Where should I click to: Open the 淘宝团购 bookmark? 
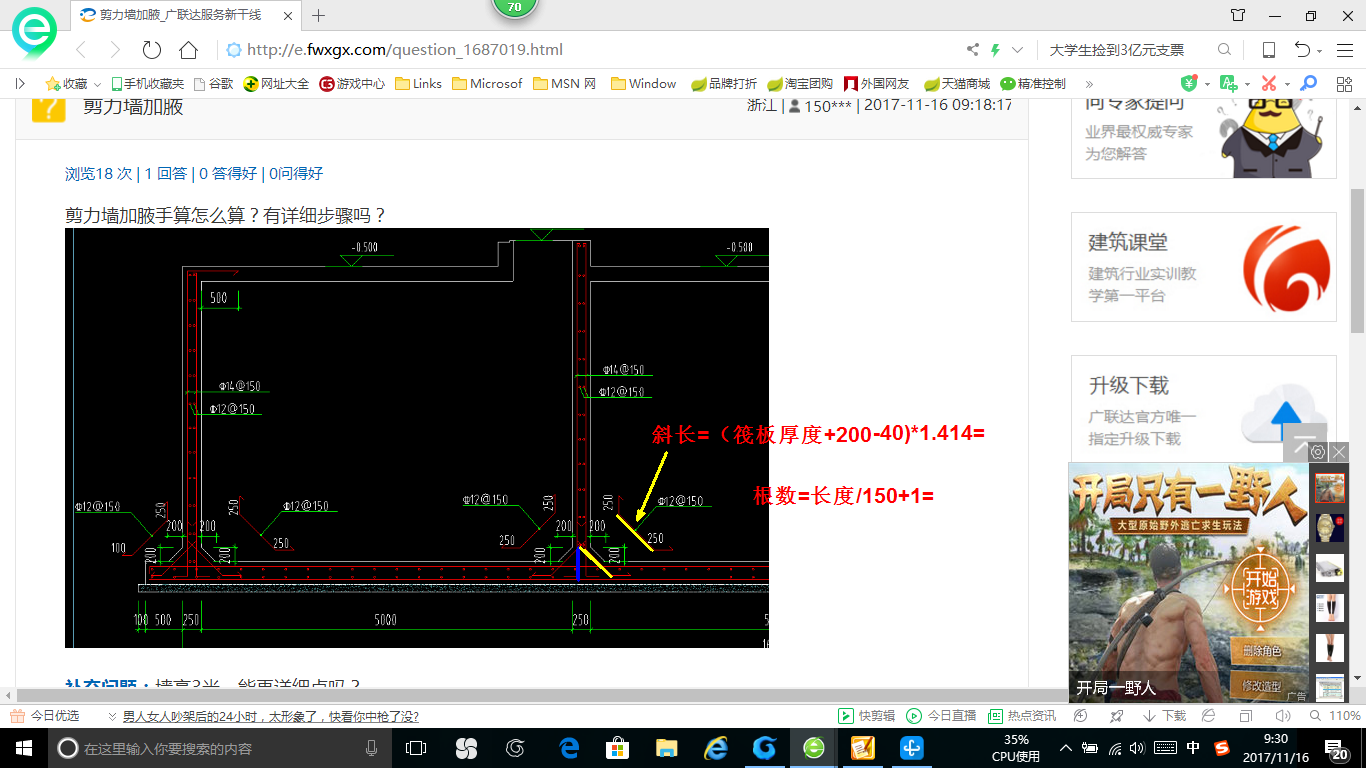pyautogui.click(x=800, y=84)
